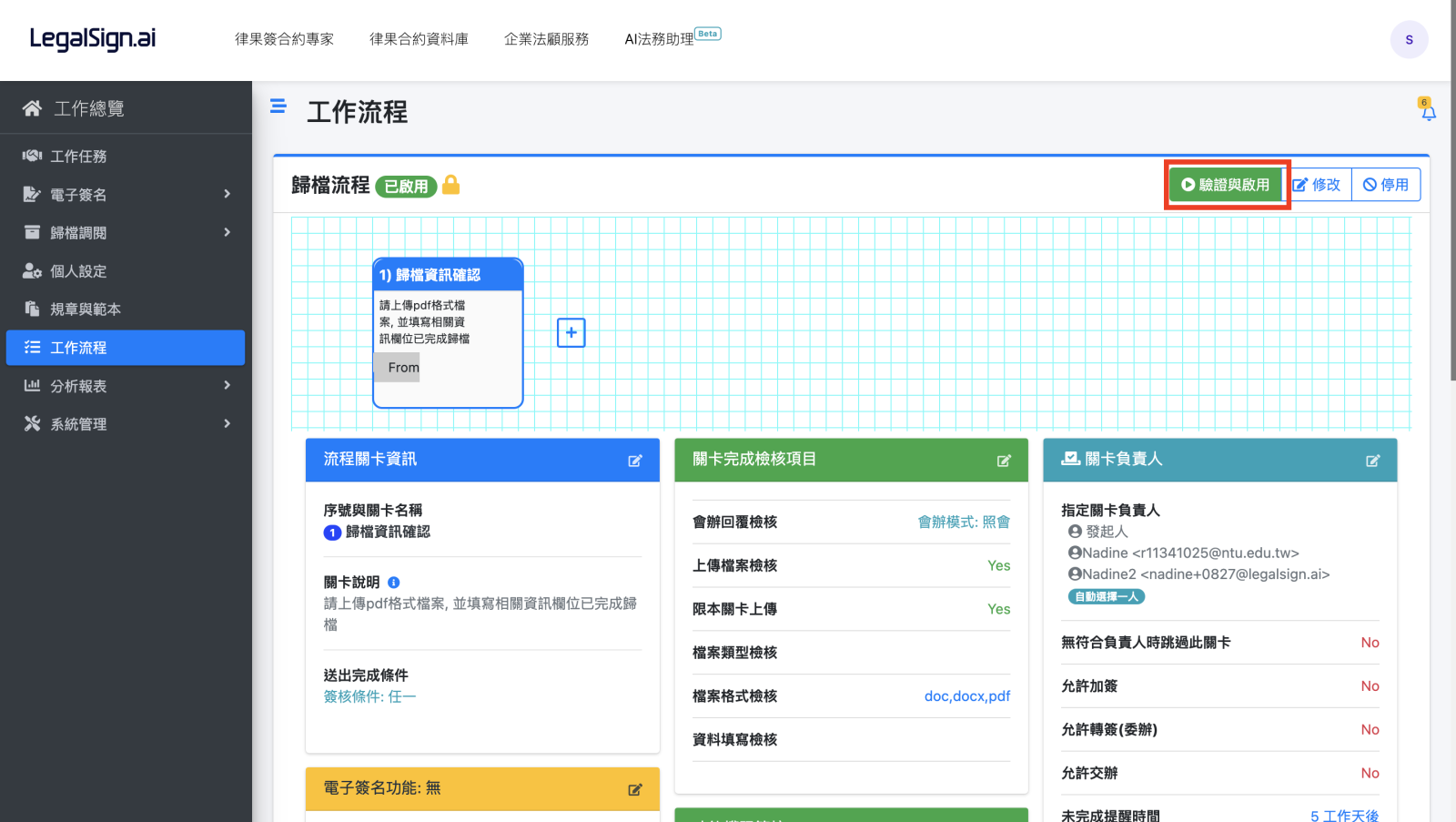This screenshot has width=1456, height=822.
Task: Click the lock icon beside 已啟用
Action: pos(451,185)
